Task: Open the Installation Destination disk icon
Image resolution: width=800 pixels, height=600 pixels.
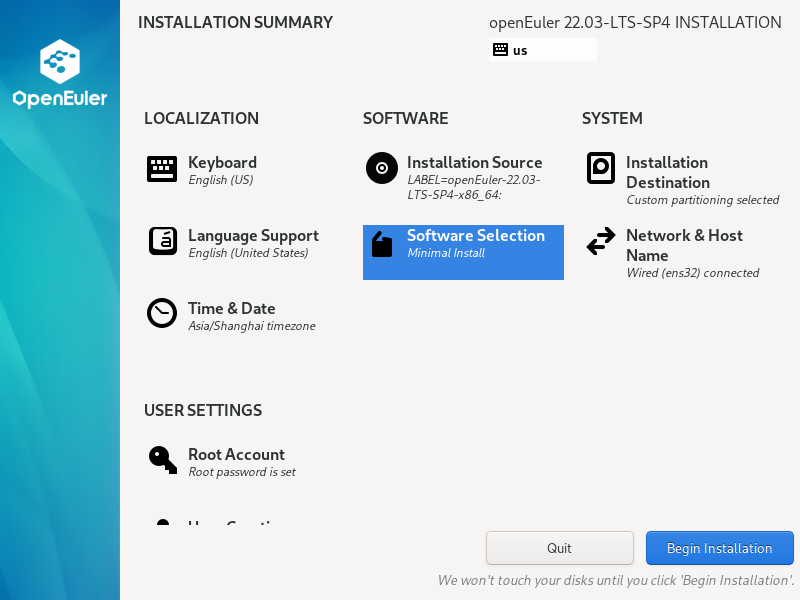Action: coord(601,168)
